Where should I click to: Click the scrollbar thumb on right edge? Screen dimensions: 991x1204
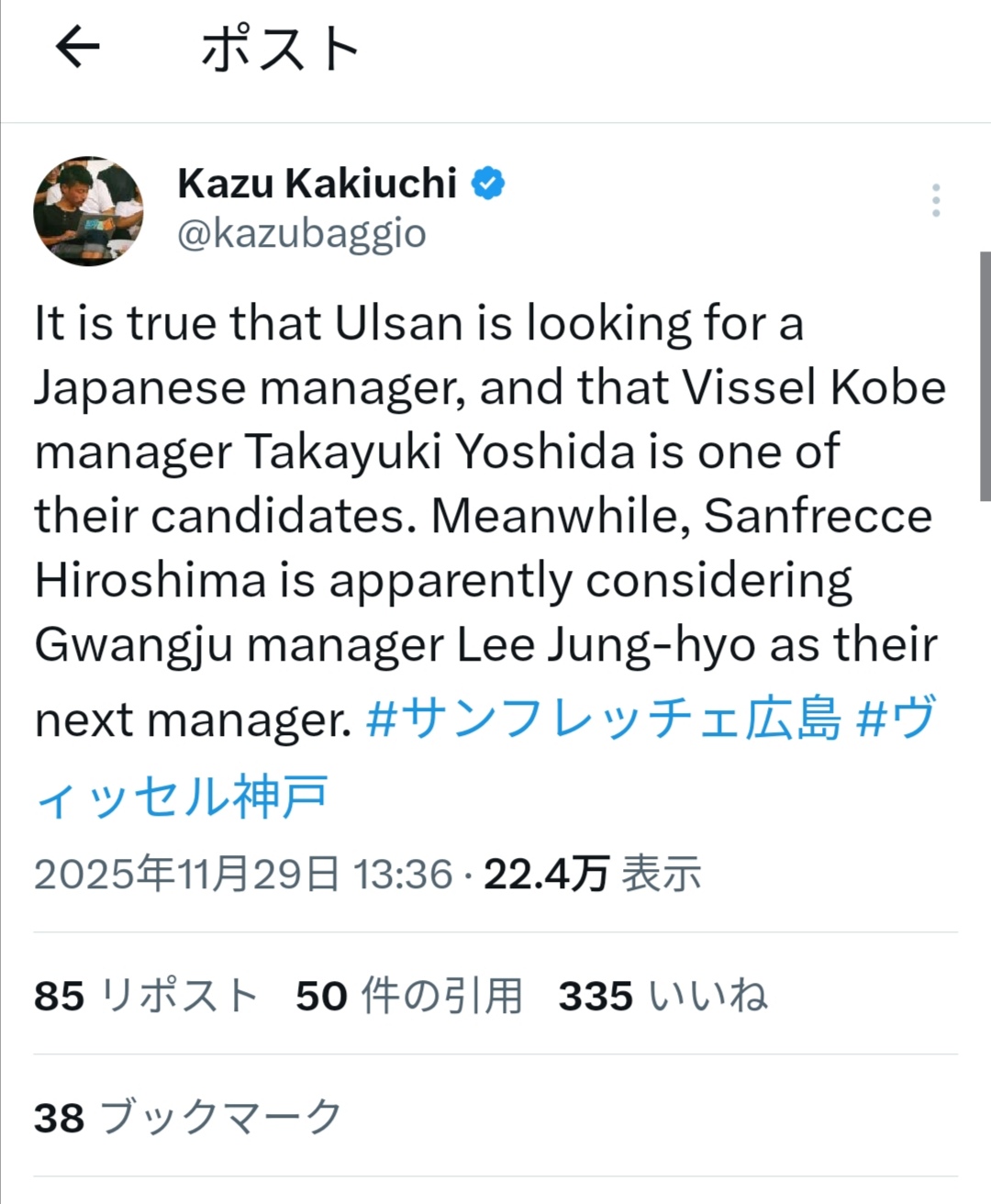pos(985,376)
